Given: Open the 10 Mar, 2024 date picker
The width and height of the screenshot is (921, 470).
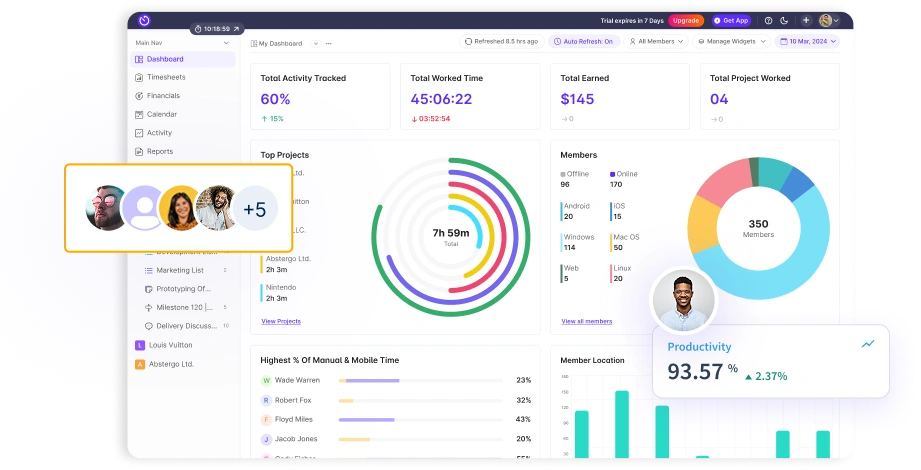Looking at the screenshot, I should point(807,42).
